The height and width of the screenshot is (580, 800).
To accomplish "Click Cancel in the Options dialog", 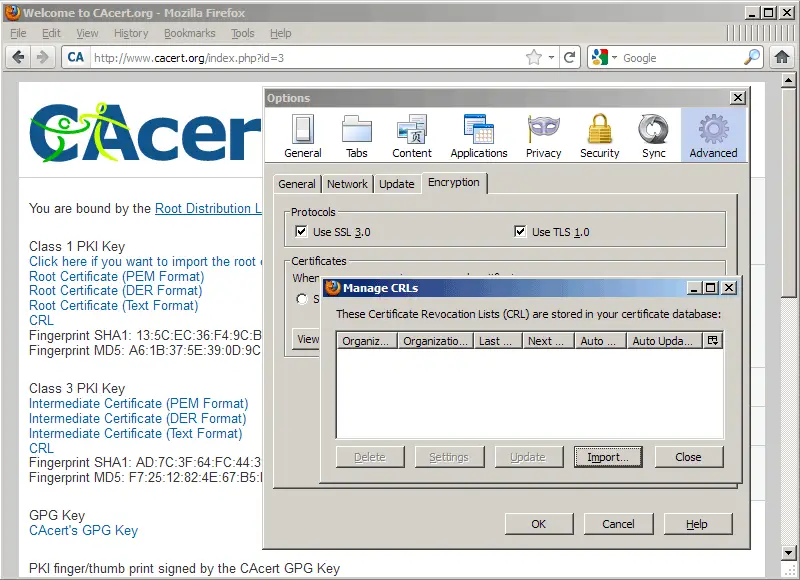I will [618, 524].
